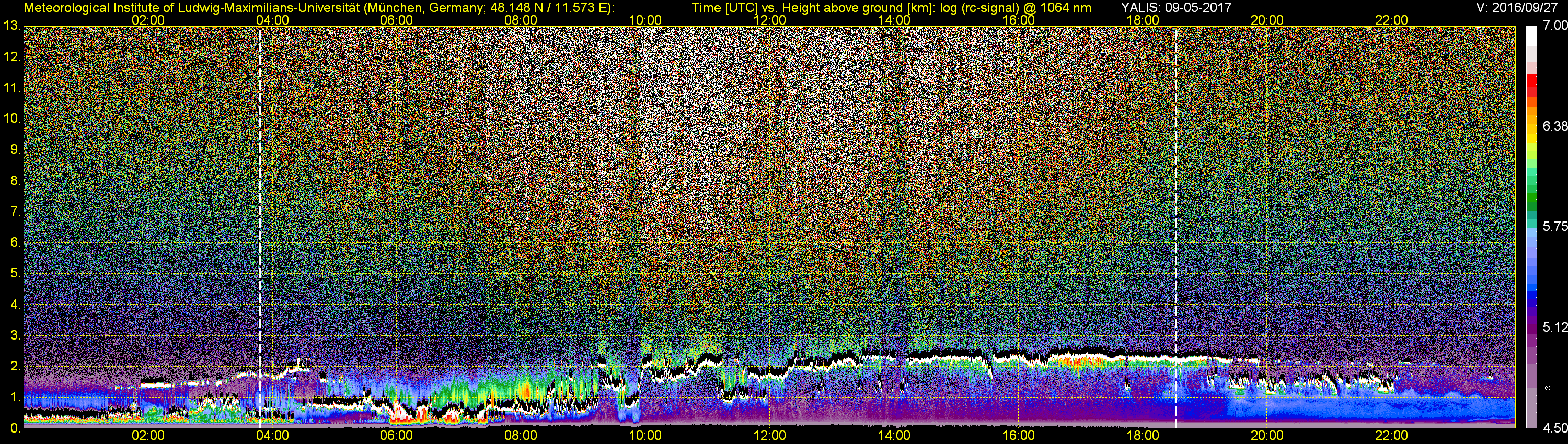Click the 16:00 label on the top axis
The width and height of the screenshot is (1568, 444).
click(x=1018, y=20)
